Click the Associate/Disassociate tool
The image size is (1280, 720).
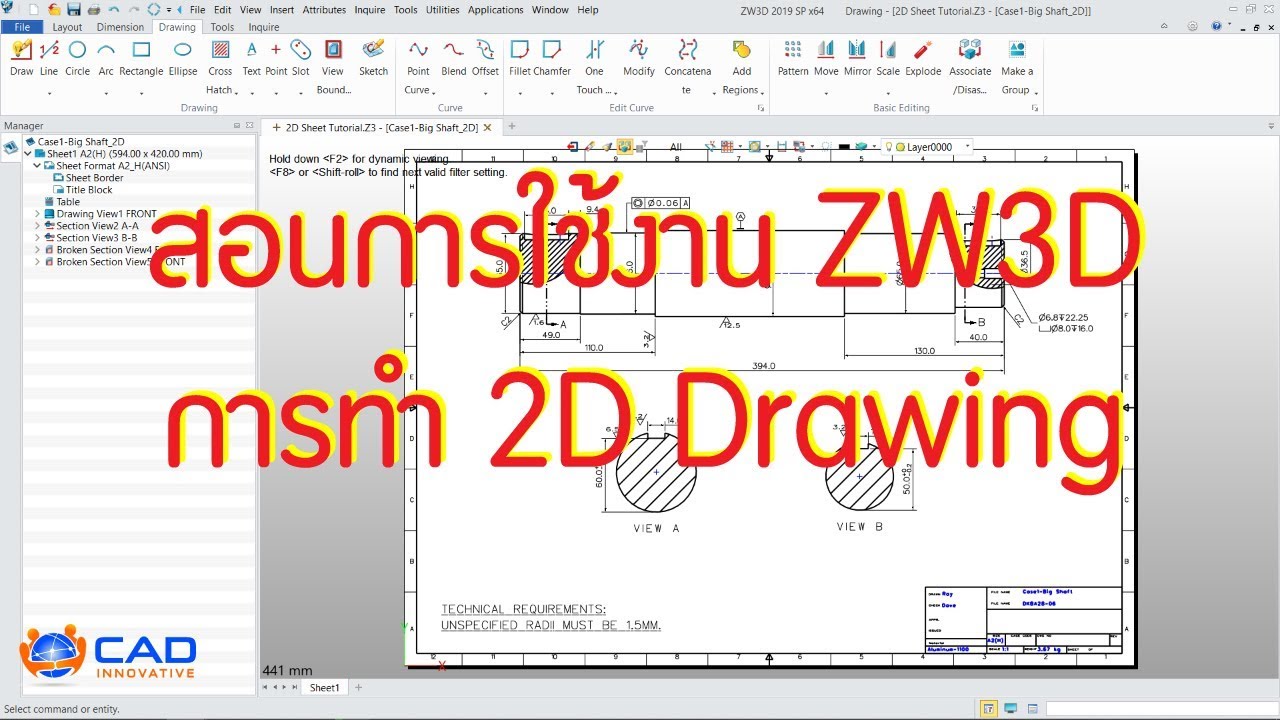(x=970, y=66)
